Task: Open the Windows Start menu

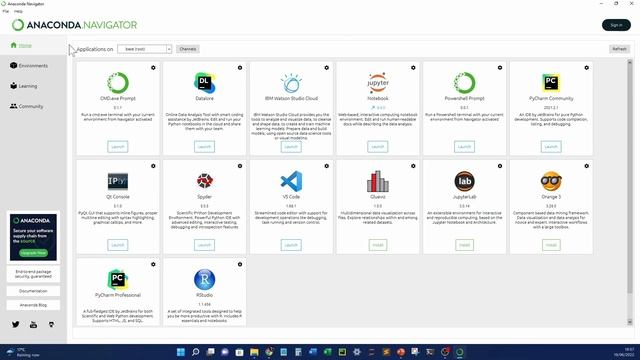Action: (x=180, y=352)
